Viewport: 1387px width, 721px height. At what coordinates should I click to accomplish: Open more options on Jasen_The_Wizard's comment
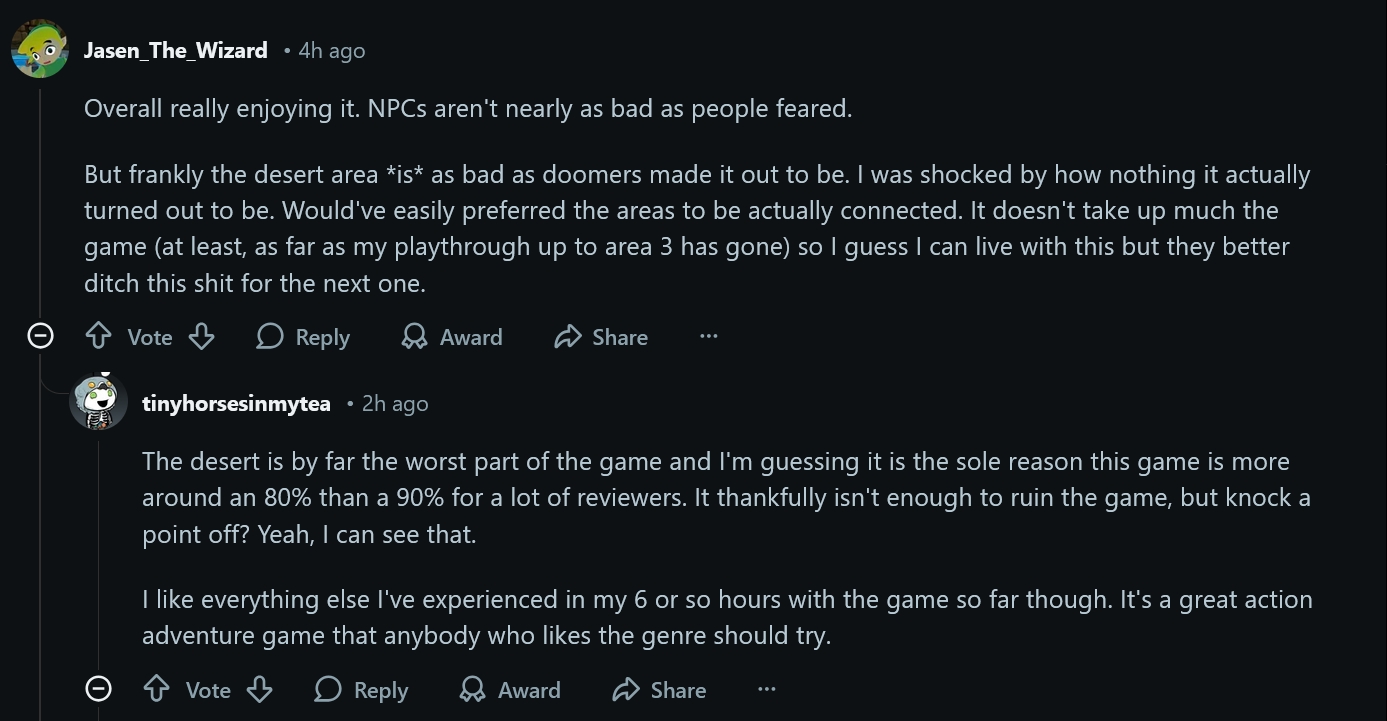[x=709, y=337]
